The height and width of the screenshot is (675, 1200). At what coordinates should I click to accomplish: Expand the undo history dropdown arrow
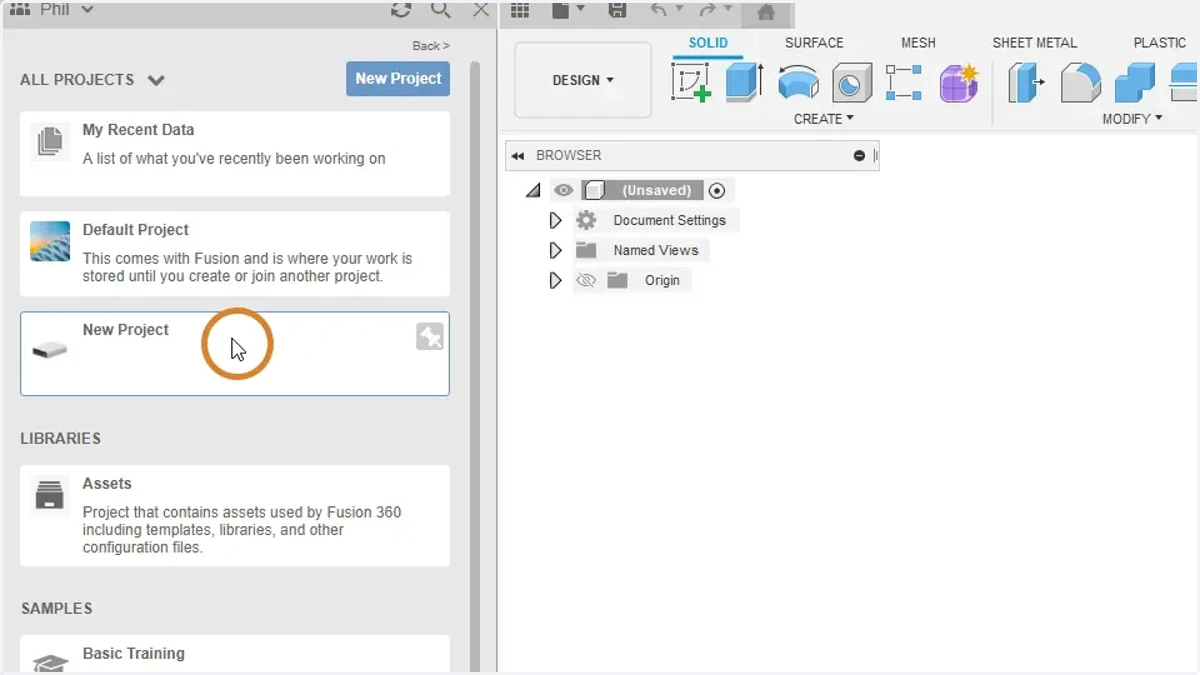coord(680,9)
